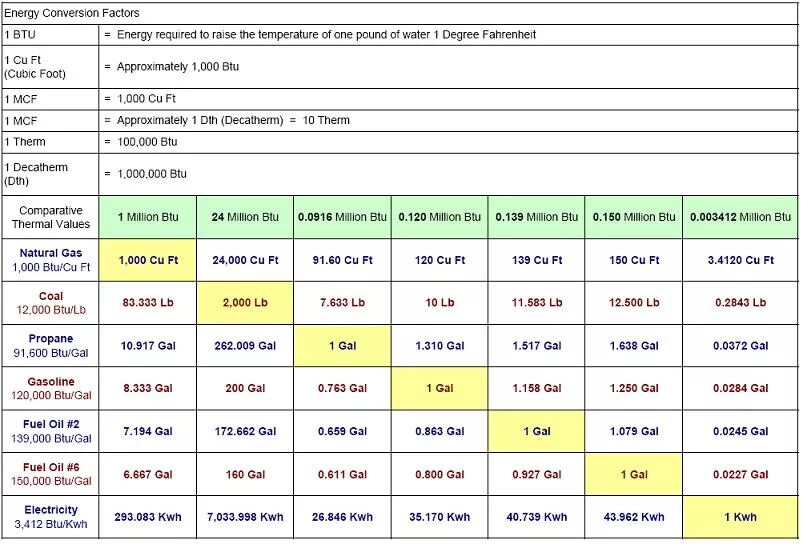Select the '0.003412 Million Btu' column header

[741, 217]
